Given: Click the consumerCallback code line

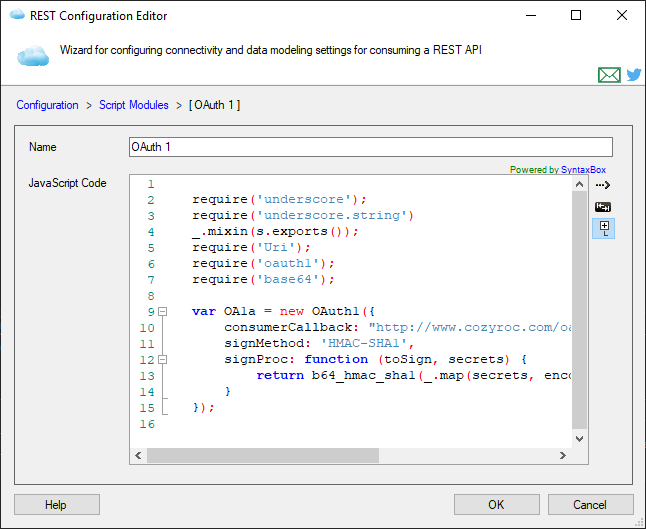Looking at the screenshot, I should (x=398, y=328).
